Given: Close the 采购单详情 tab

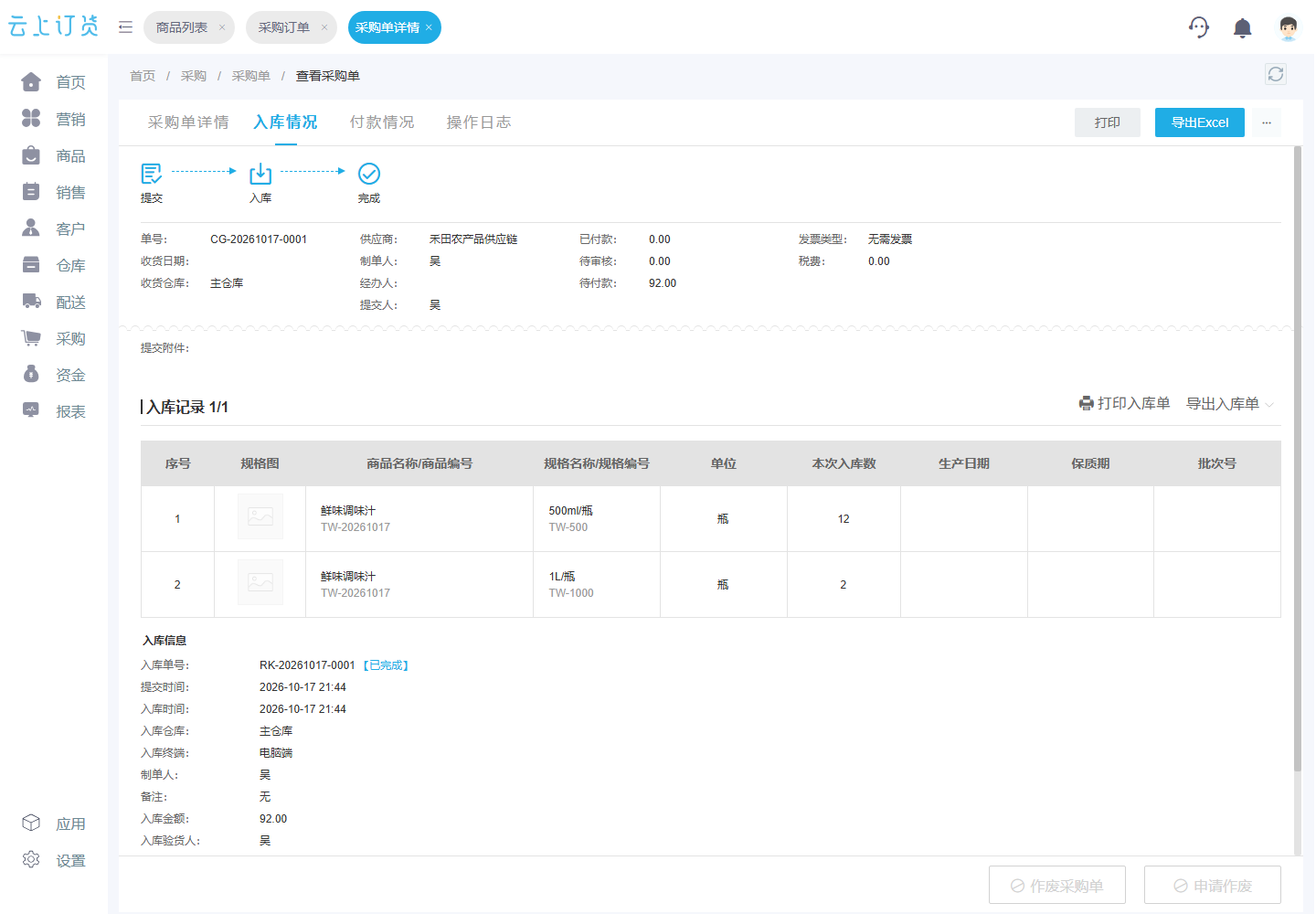Looking at the screenshot, I should pyautogui.click(x=429, y=27).
